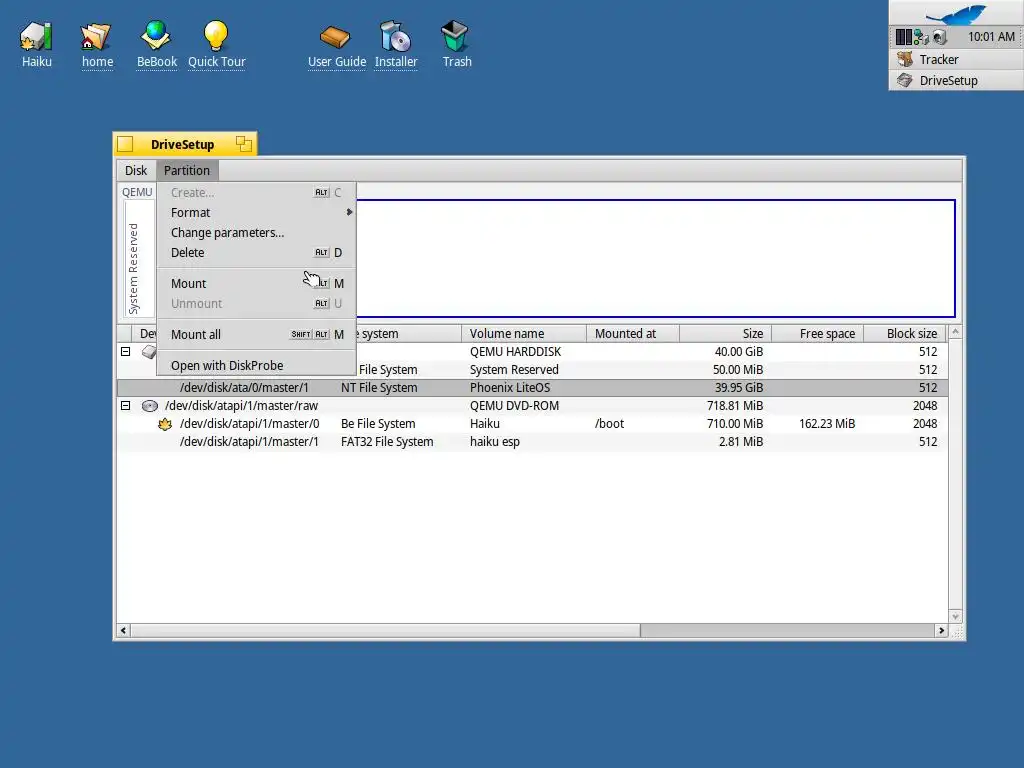Viewport: 1024px width, 768px height.
Task: Open the Trash icon
Action: [455, 36]
